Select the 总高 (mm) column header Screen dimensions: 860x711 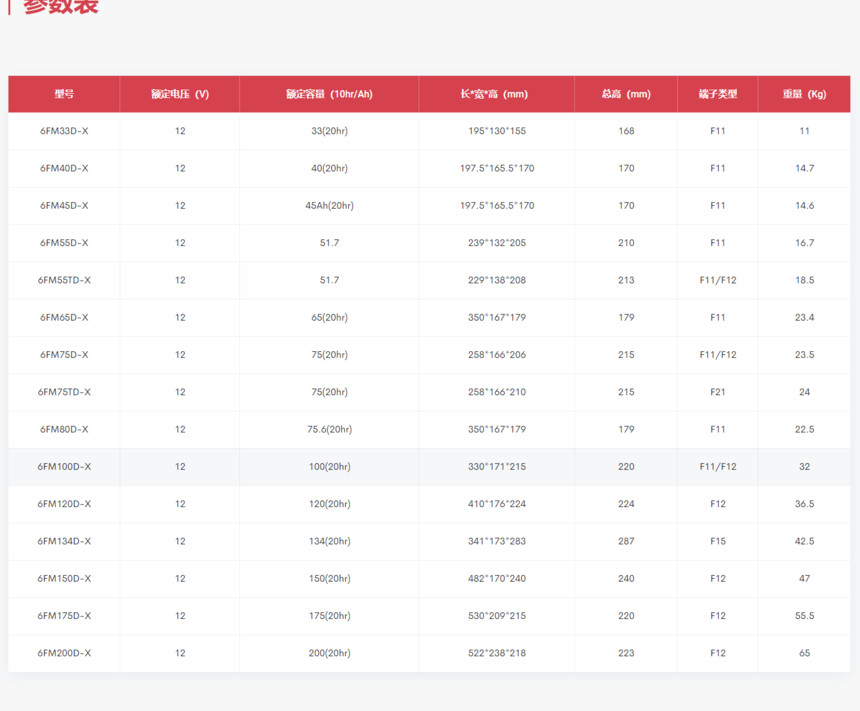(626, 94)
